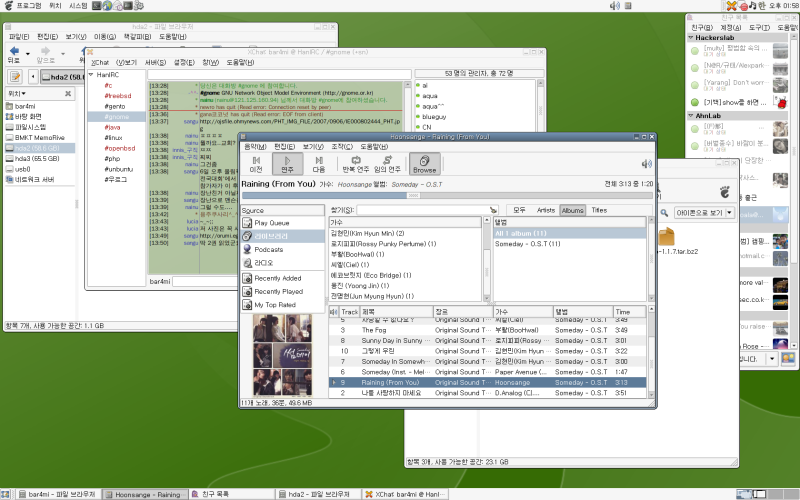Select the #linux channel in XChat
Viewport: 800px width, 500px height.
[x=113, y=137]
